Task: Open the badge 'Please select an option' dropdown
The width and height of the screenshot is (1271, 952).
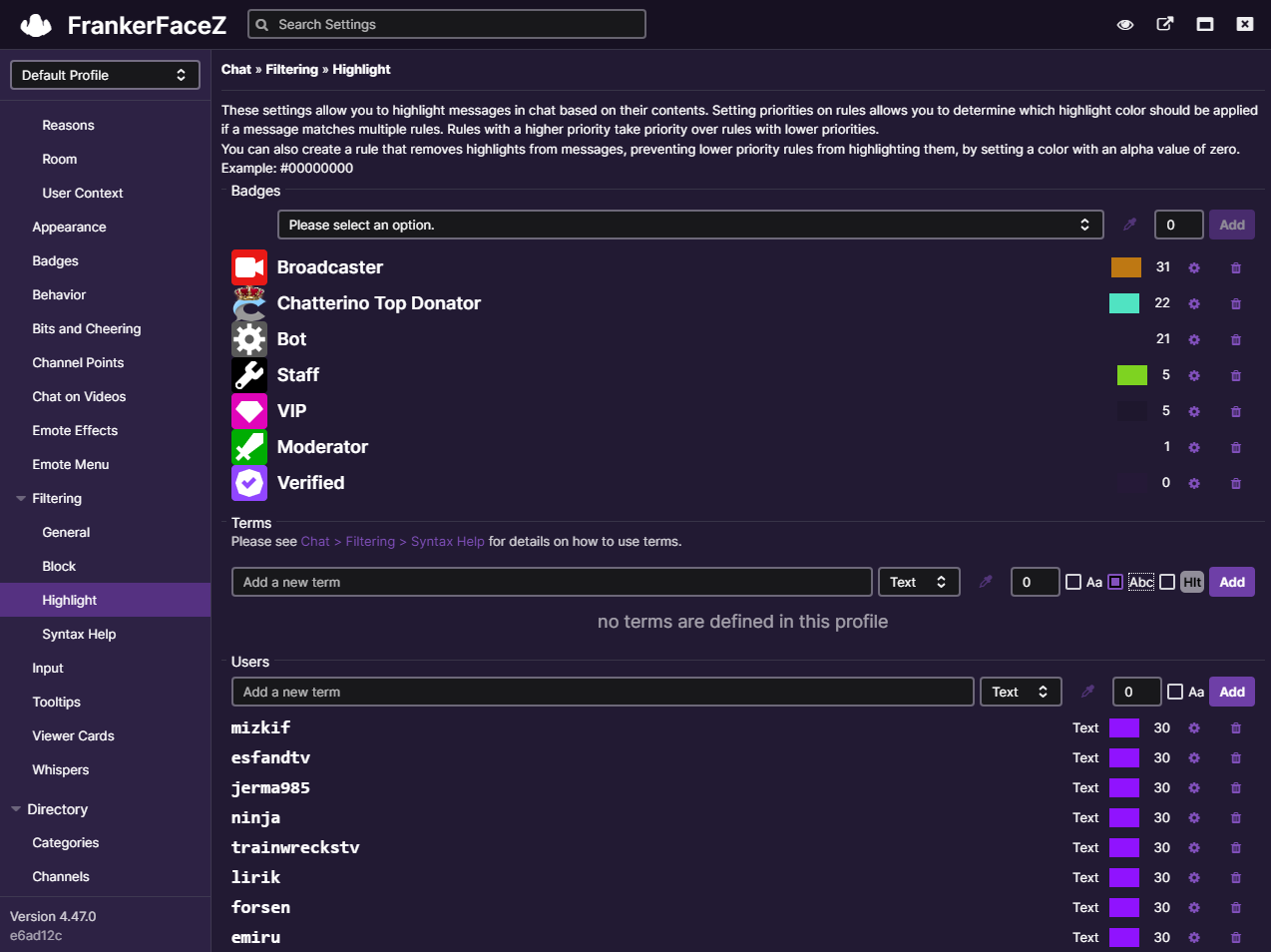Action: [x=690, y=225]
